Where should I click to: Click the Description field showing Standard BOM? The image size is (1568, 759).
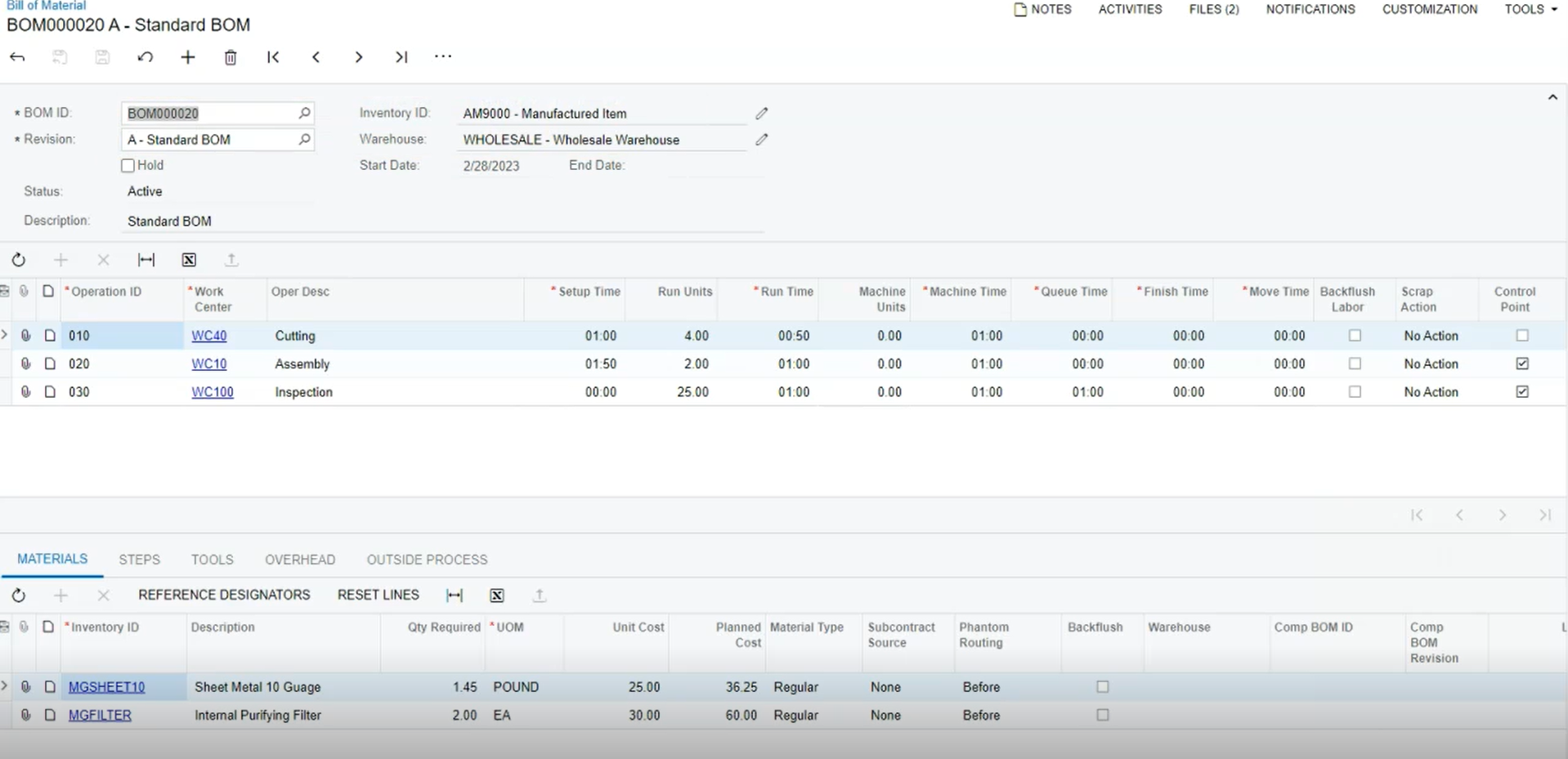pyautogui.click(x=442, y=221)
